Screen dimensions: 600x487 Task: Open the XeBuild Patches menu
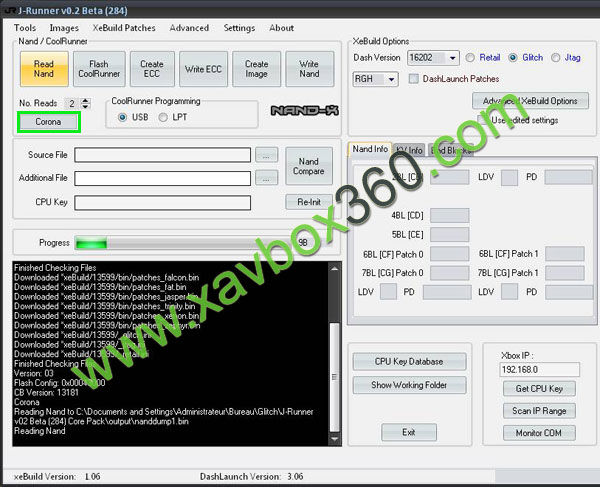124,28
